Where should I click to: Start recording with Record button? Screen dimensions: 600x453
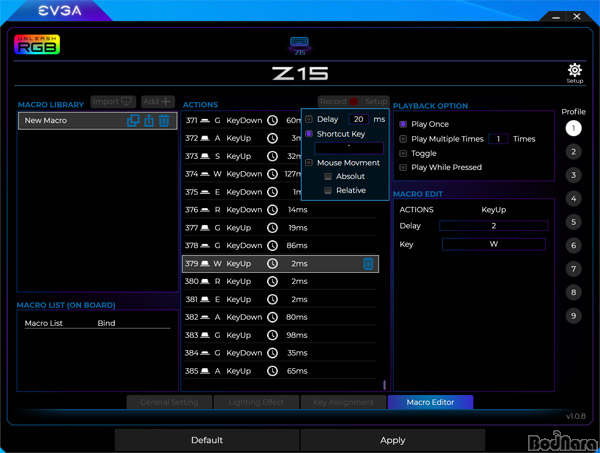(x=339, y=101)
